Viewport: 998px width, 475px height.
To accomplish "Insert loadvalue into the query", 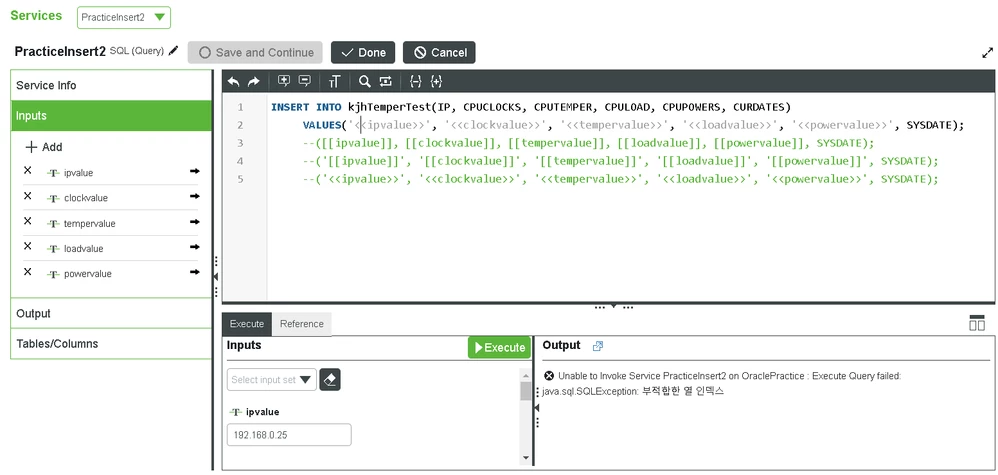I will (x=194, y=247).
